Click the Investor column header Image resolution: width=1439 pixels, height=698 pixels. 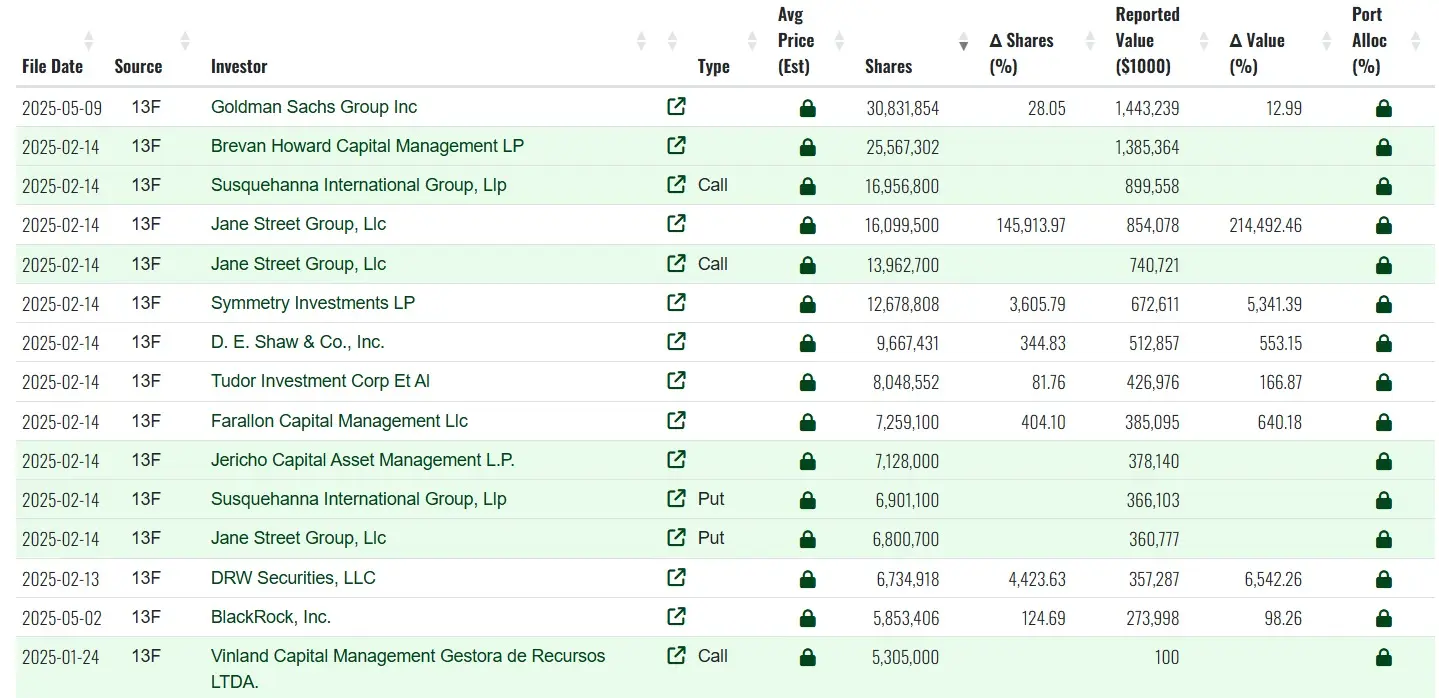coord(239,66)
